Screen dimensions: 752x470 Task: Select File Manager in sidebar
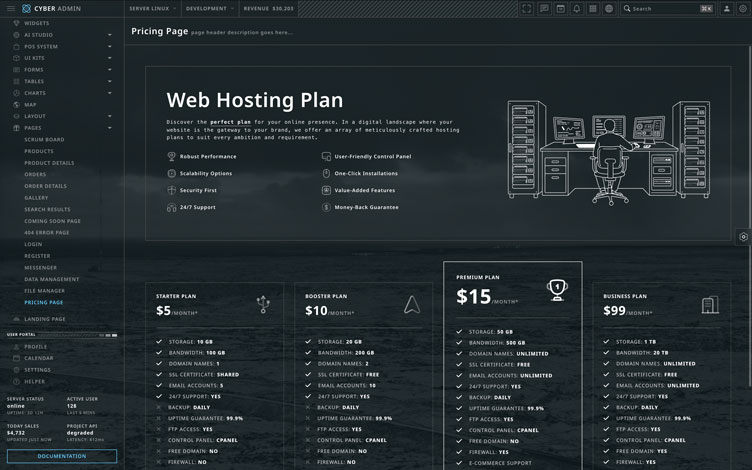44,290
